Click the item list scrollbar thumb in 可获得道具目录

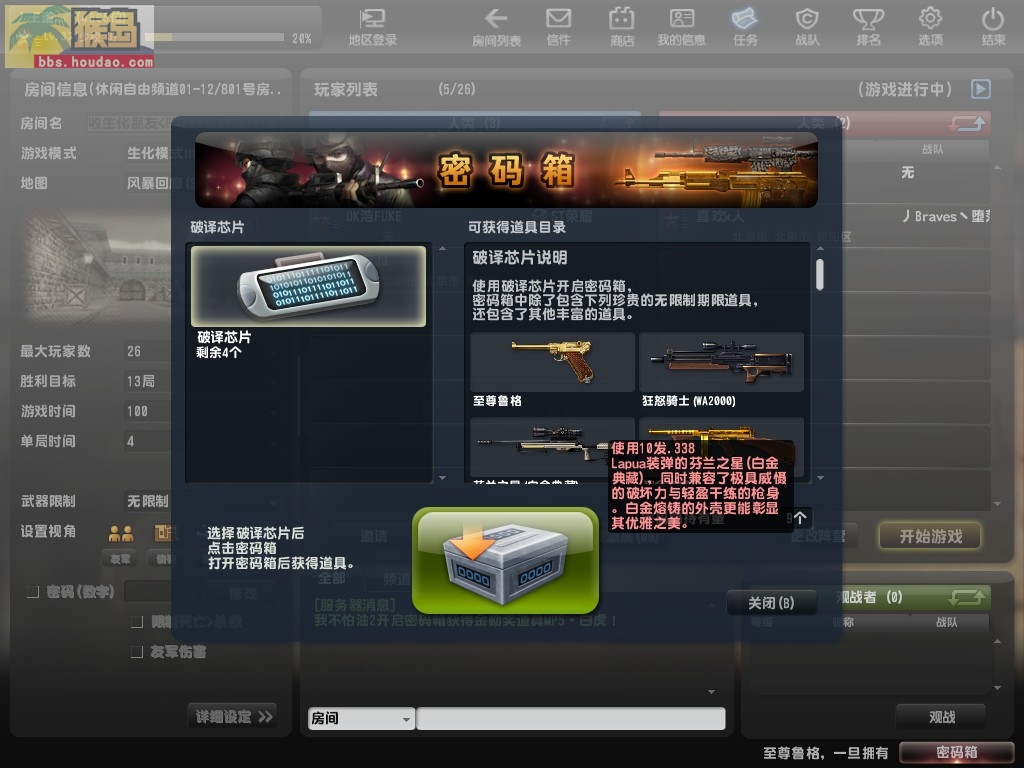coord(820,274)
